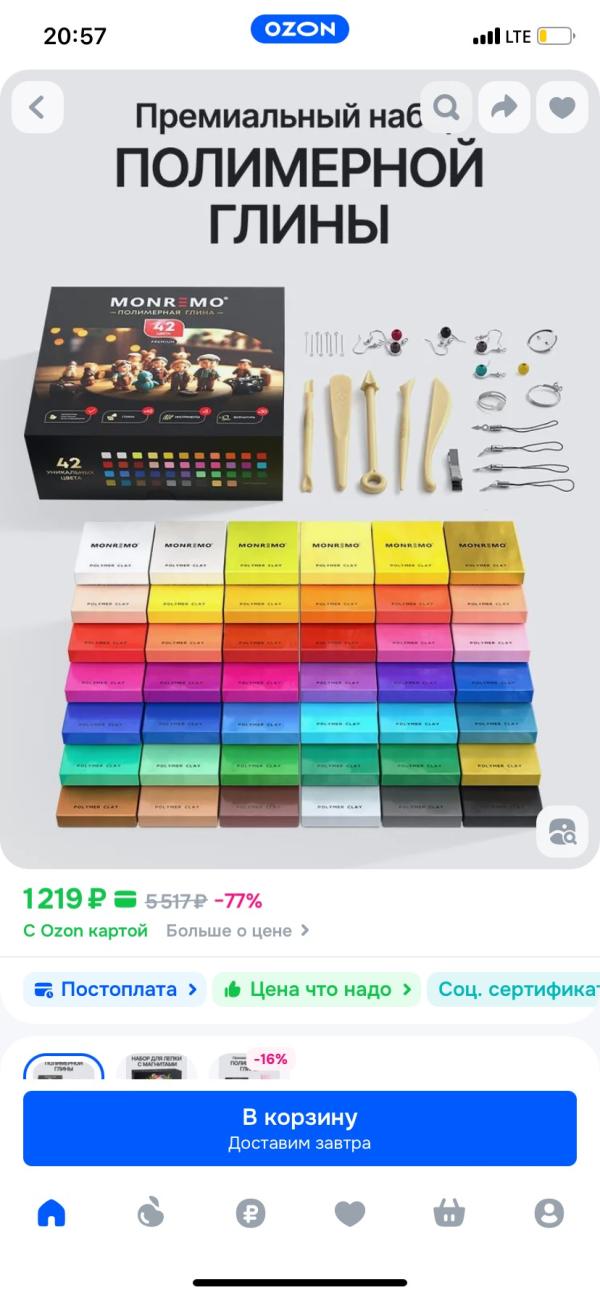Viewport: 600px width, 1297px height.
Task: Select the variant thumbnail with -16% badge
Action: click(x=250, y=1067)
